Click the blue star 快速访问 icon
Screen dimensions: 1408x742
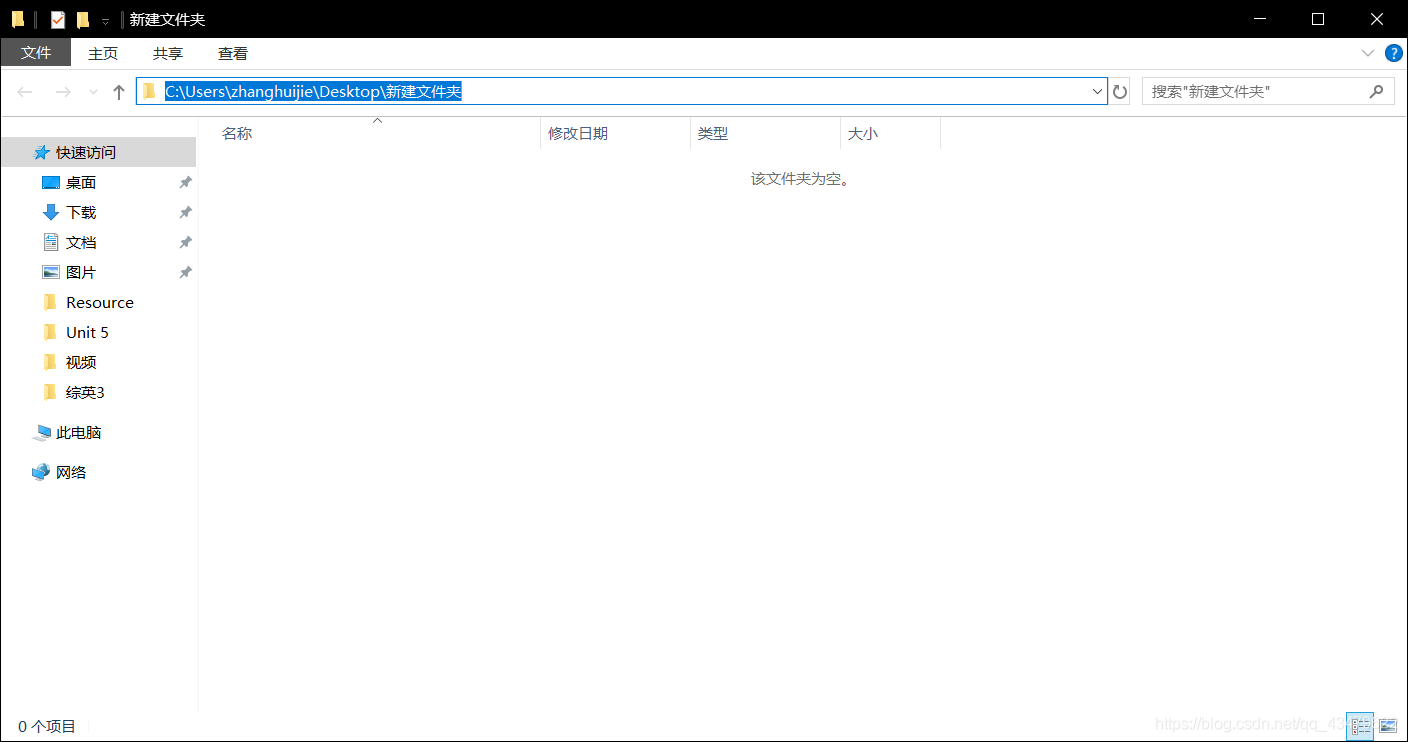coord(41,152)
